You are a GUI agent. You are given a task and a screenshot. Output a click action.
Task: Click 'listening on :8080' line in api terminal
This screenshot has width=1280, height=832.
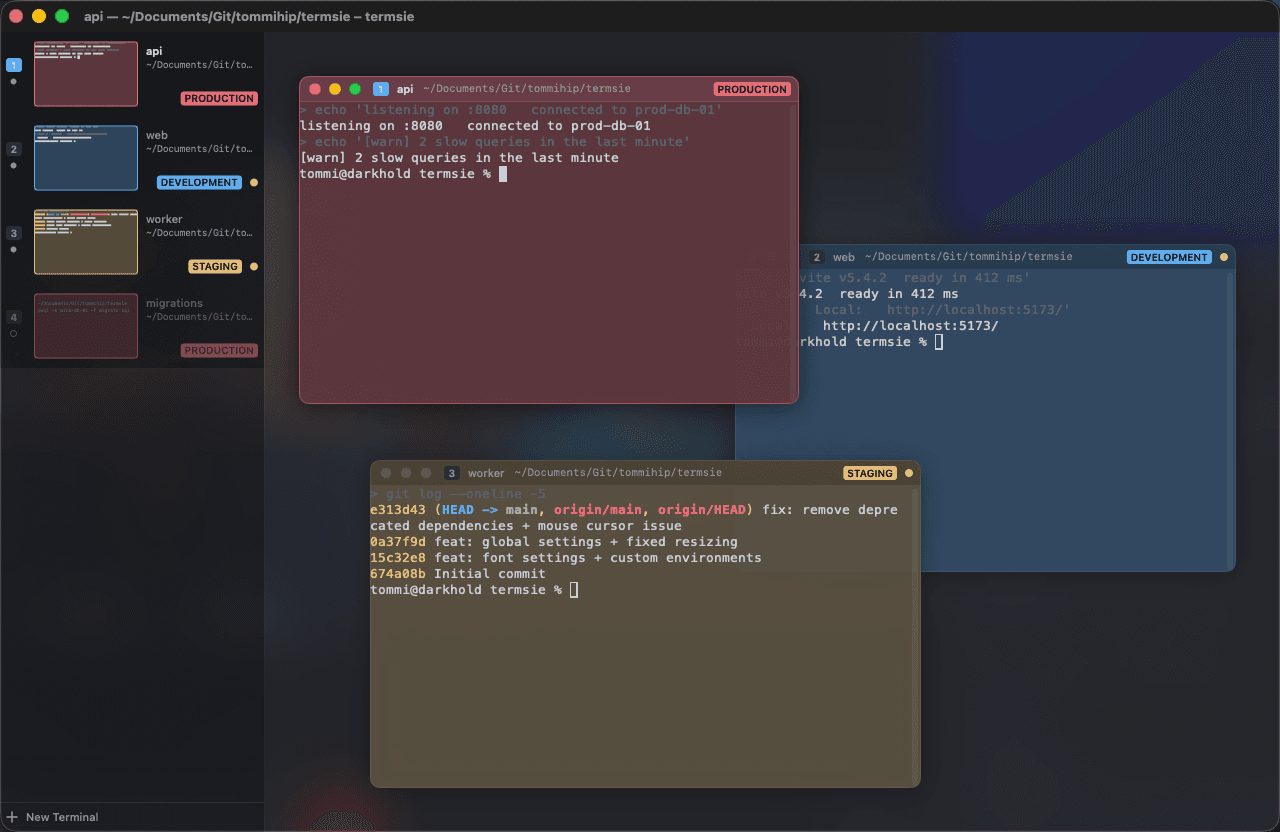[x=475, y=126]
